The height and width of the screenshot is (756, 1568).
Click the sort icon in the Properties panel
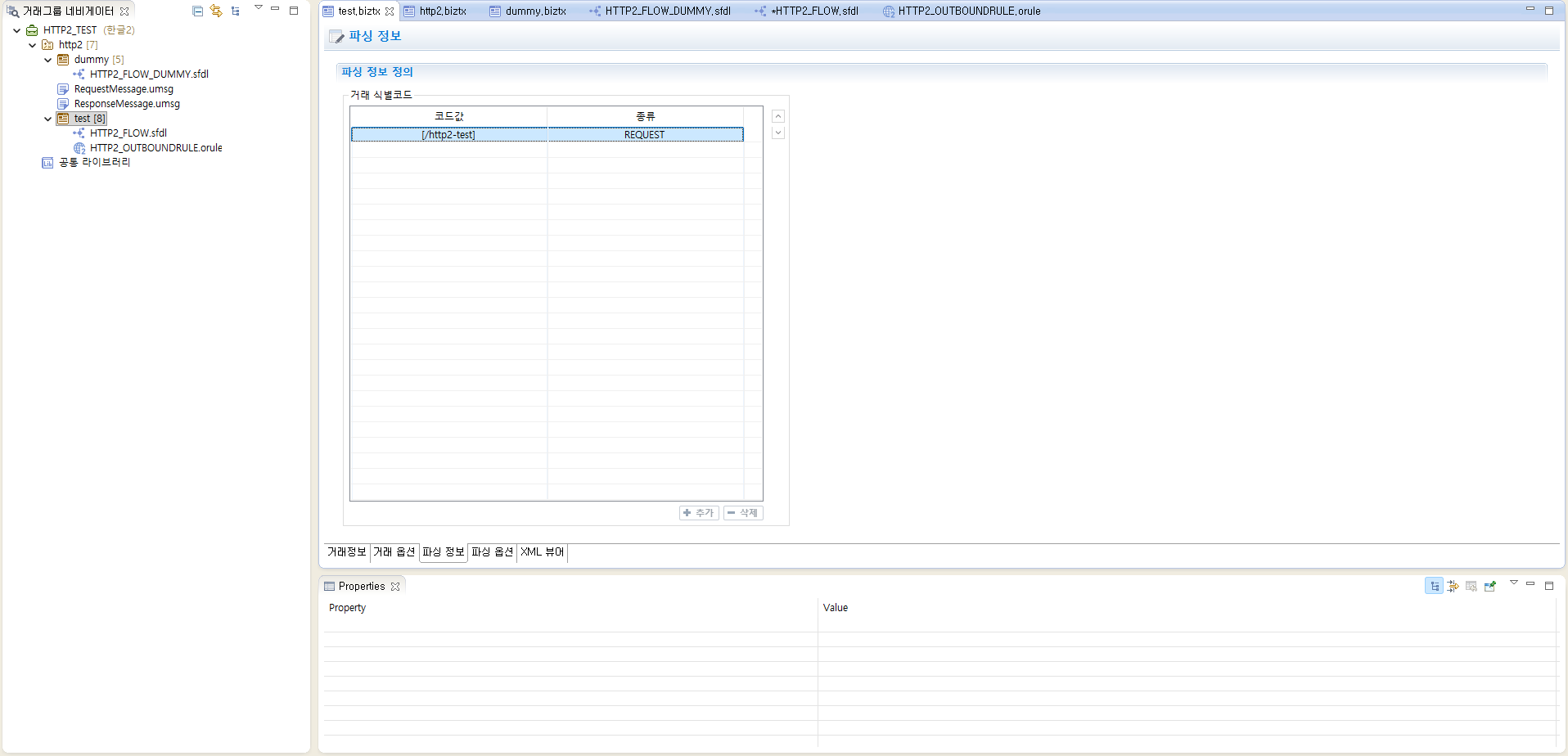1453,585
